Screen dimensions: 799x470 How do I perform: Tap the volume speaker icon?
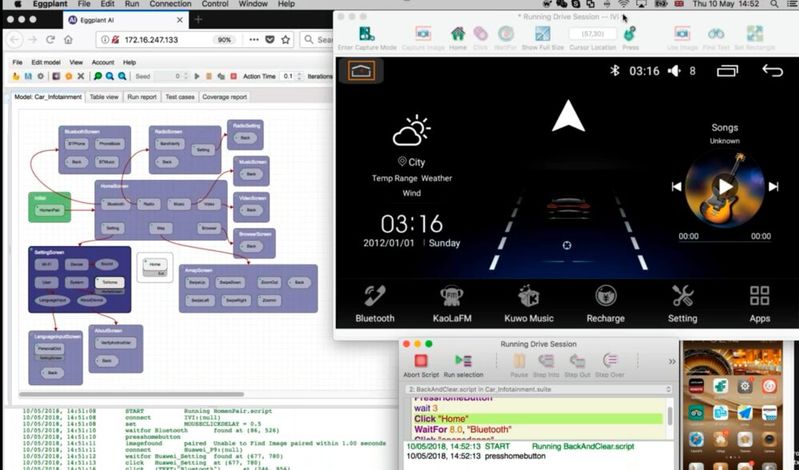[674, 71]
